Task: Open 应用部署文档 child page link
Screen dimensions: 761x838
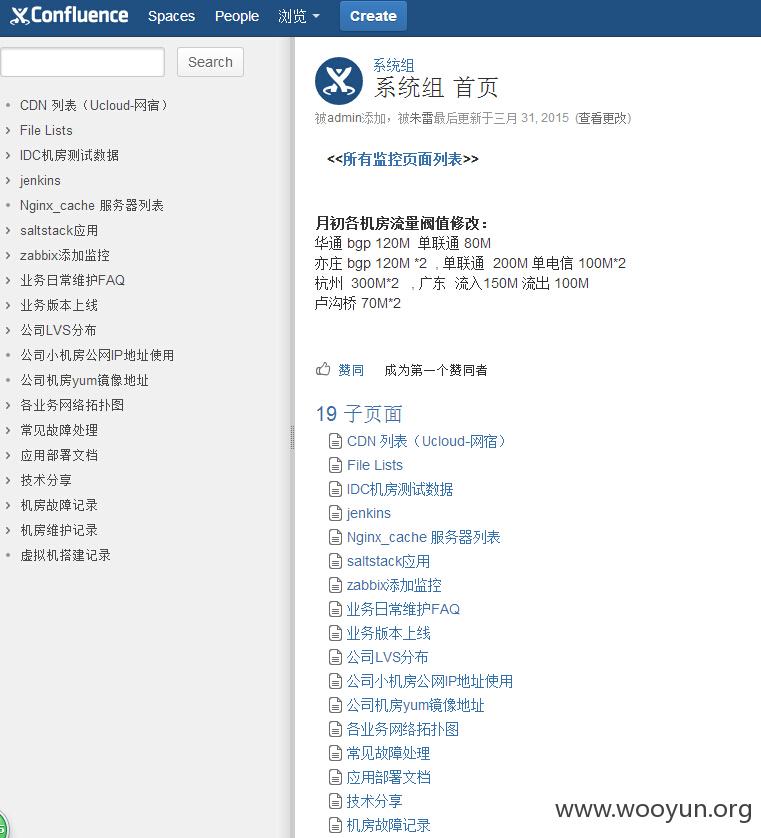Action: tap(389, 778)
